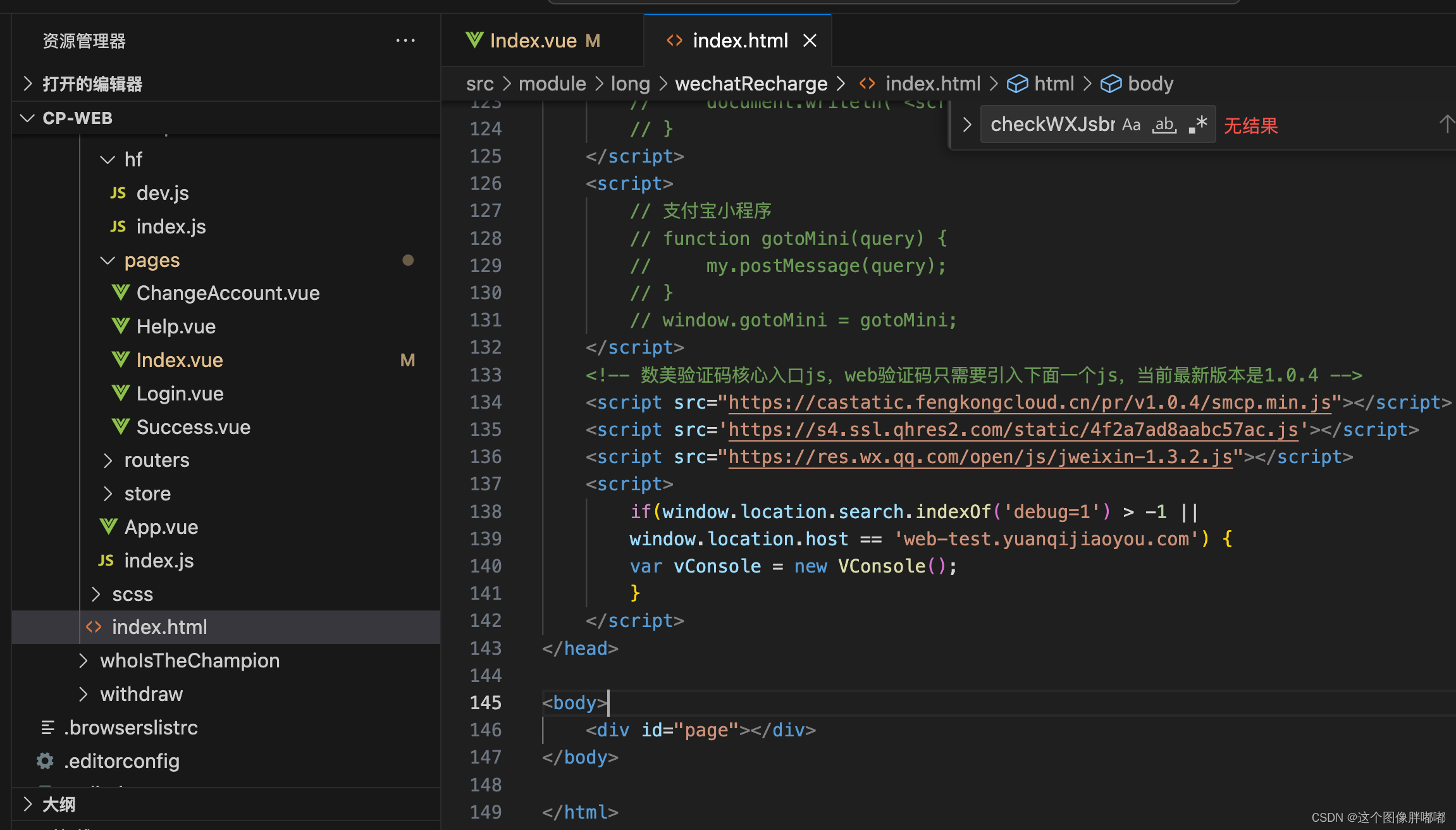
Task: Click the html symbol breadcrumb
Action: pos(1053,84)
